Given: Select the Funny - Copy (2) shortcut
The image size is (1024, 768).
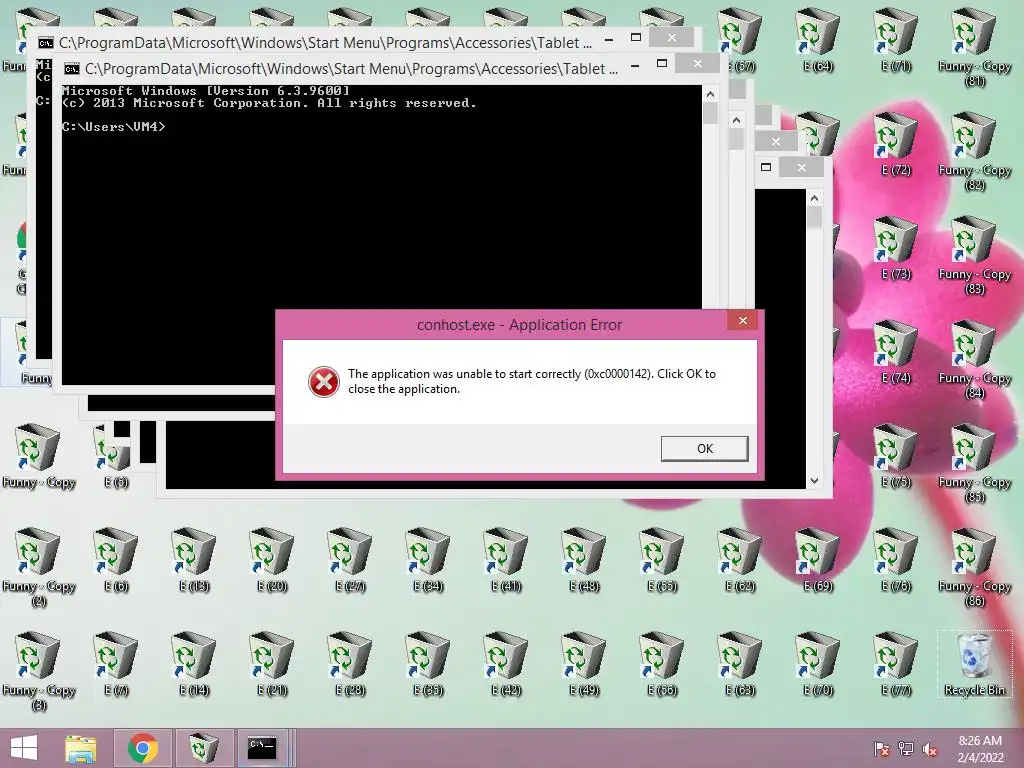Looking at the screenshot, I should click(39, 567).
